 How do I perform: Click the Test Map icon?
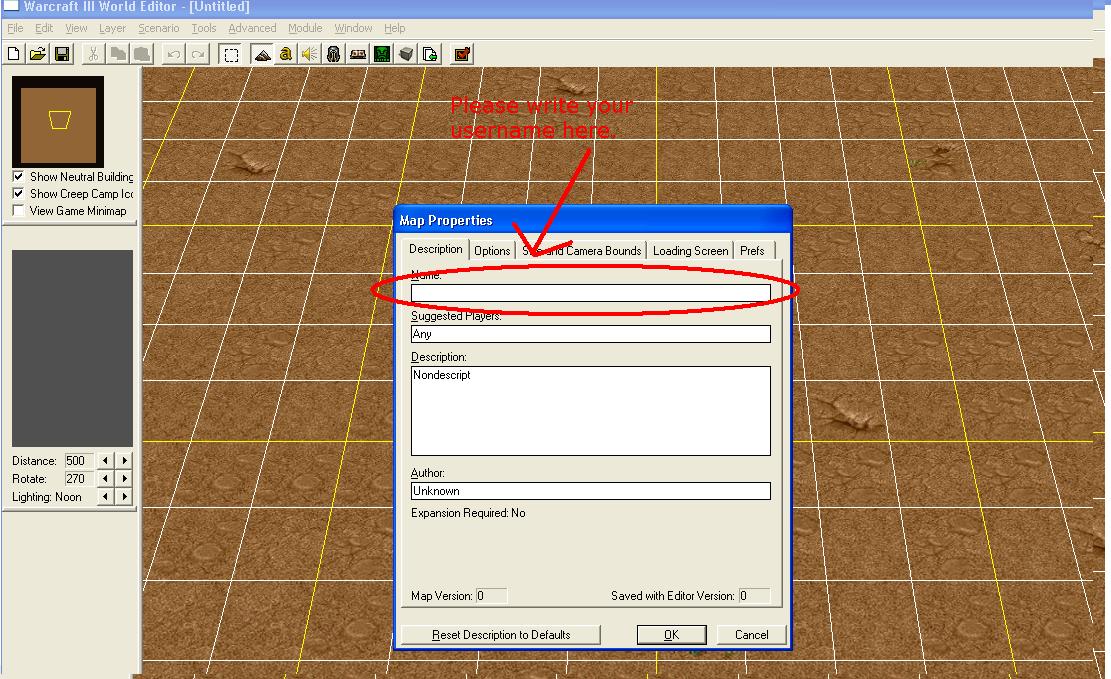point(463,54)
